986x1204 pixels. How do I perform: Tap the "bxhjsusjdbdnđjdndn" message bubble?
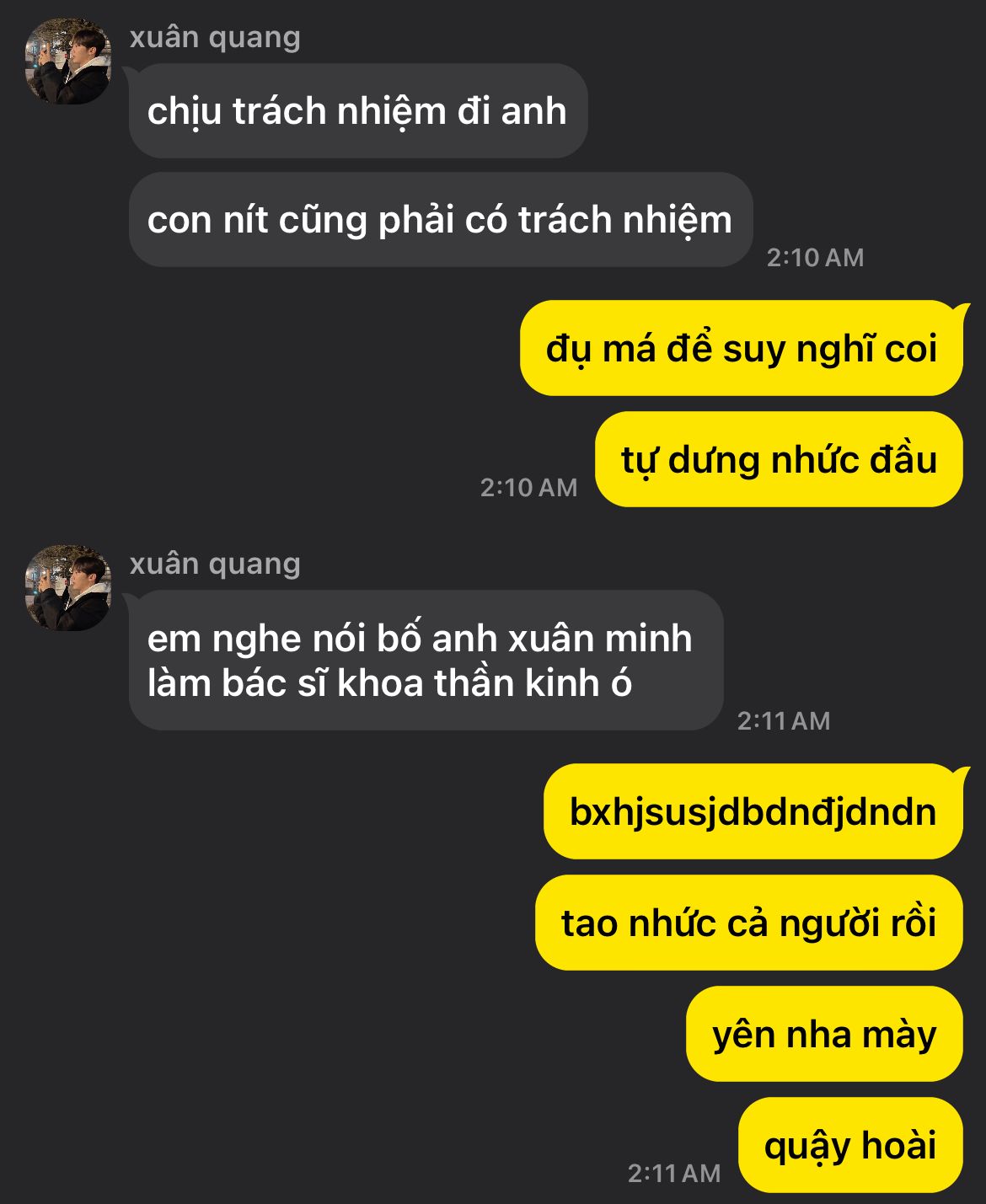coord(753,811)
